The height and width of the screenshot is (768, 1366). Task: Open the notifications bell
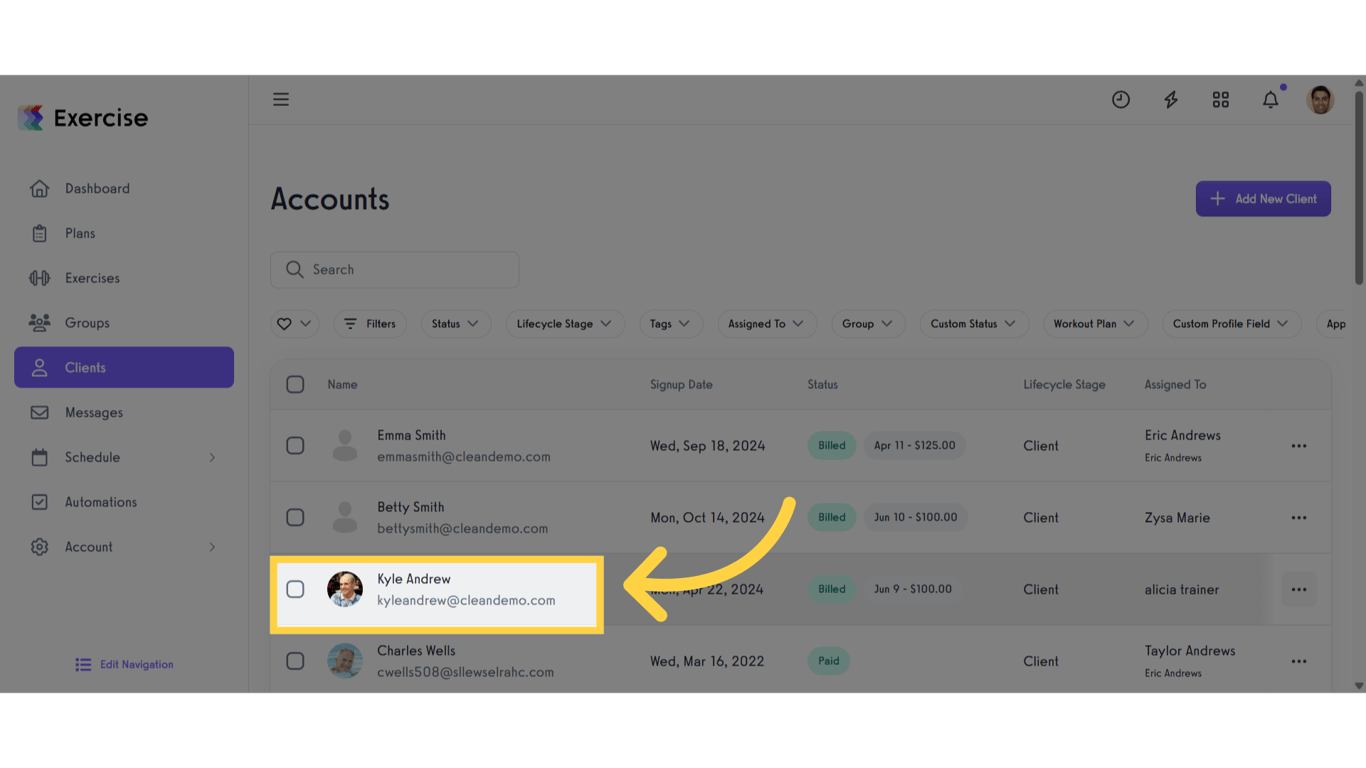1270,99
